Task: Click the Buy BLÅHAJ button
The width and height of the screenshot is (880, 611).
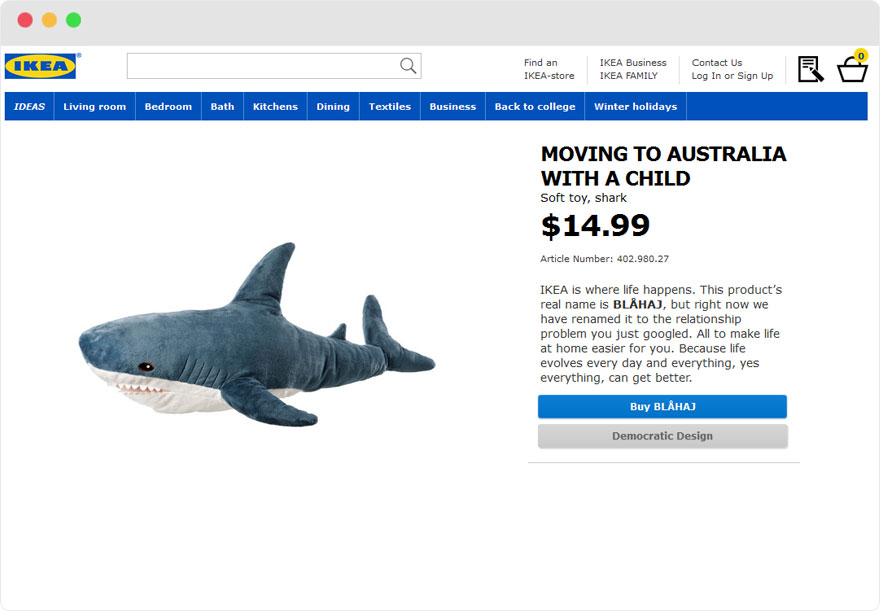Action: click(x=662, y=406)
